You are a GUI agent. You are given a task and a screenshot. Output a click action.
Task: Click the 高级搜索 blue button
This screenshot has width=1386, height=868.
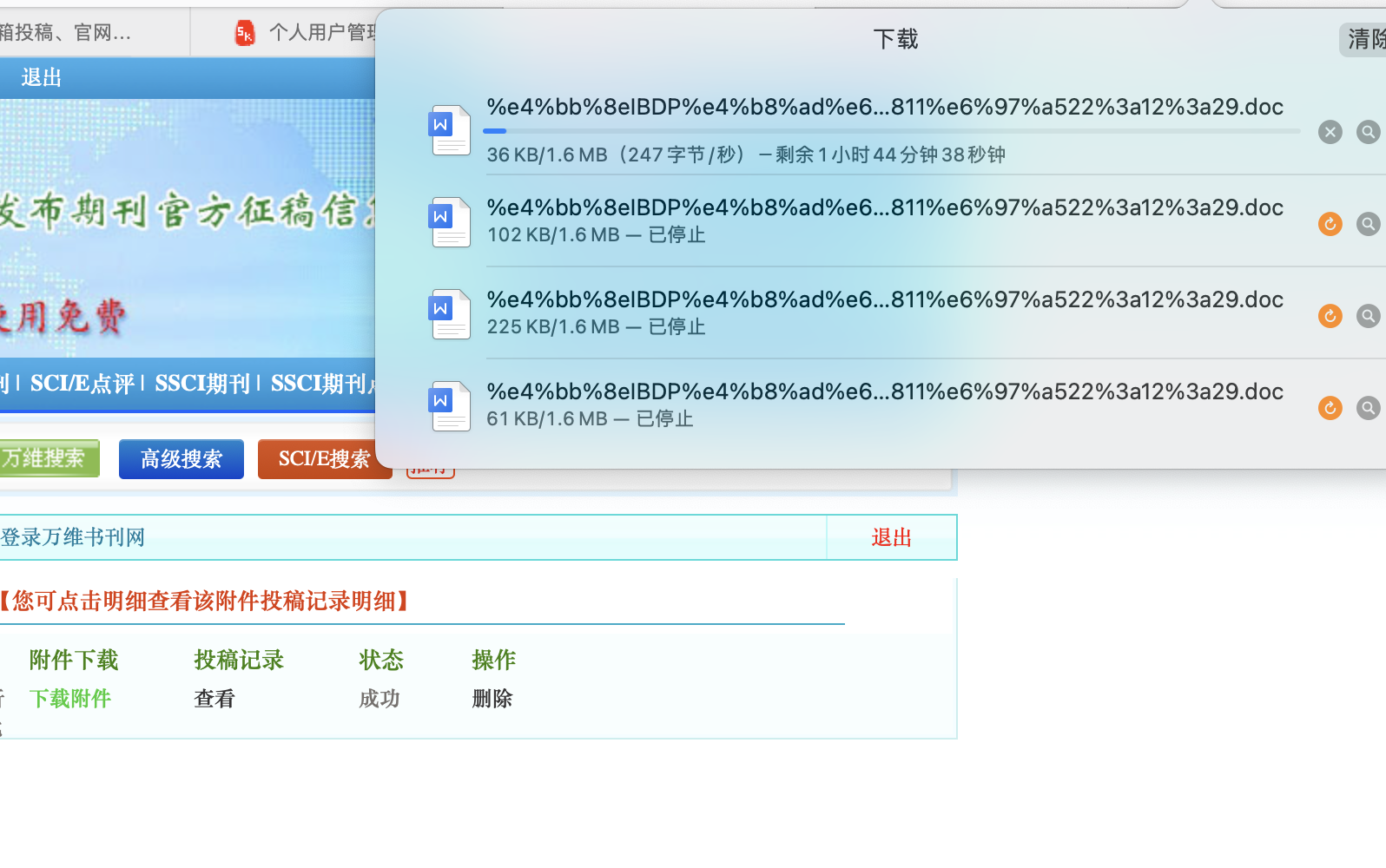click(181, 459)
